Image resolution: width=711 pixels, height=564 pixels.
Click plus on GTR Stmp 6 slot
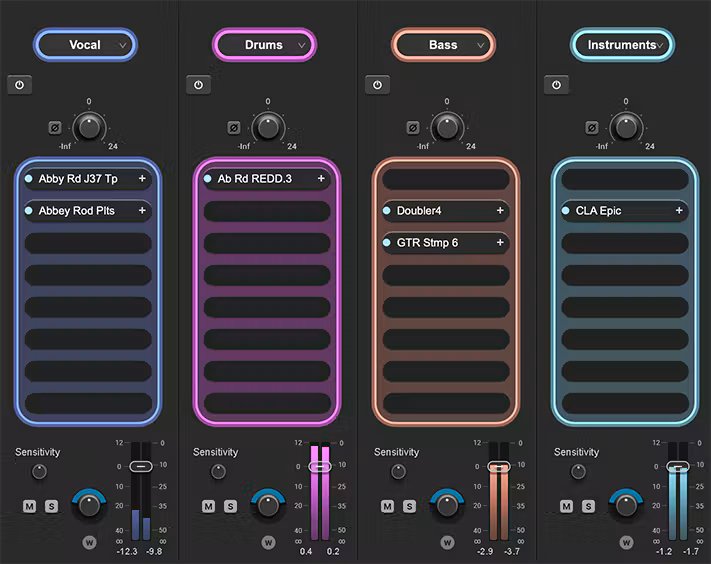tap(500, 243)
